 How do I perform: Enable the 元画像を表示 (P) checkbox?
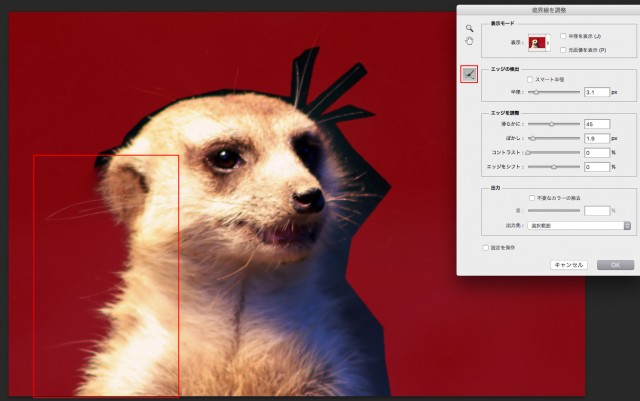(x=563, y=48)
